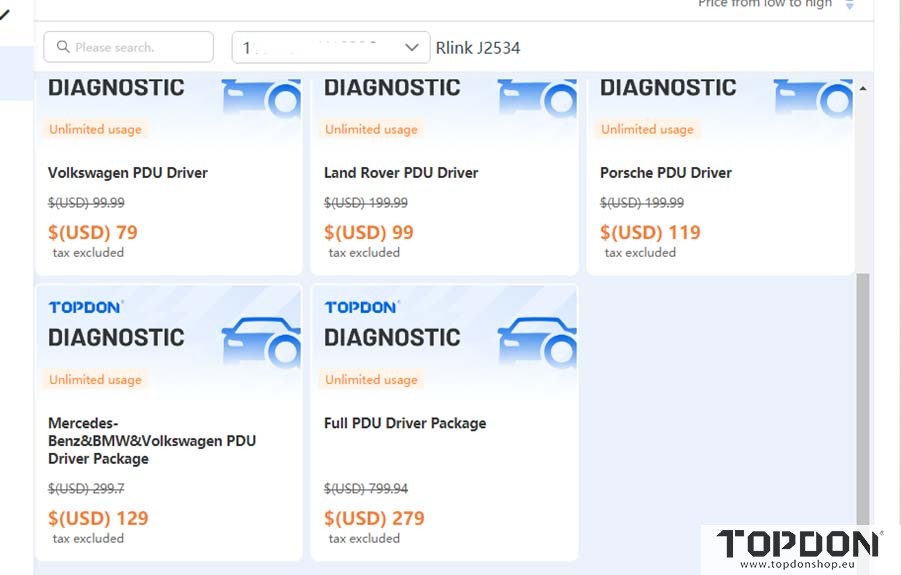The height and width of the screenshot is (575, 901).
Task: Click the search magnifier icon
Action: (63, 47)
